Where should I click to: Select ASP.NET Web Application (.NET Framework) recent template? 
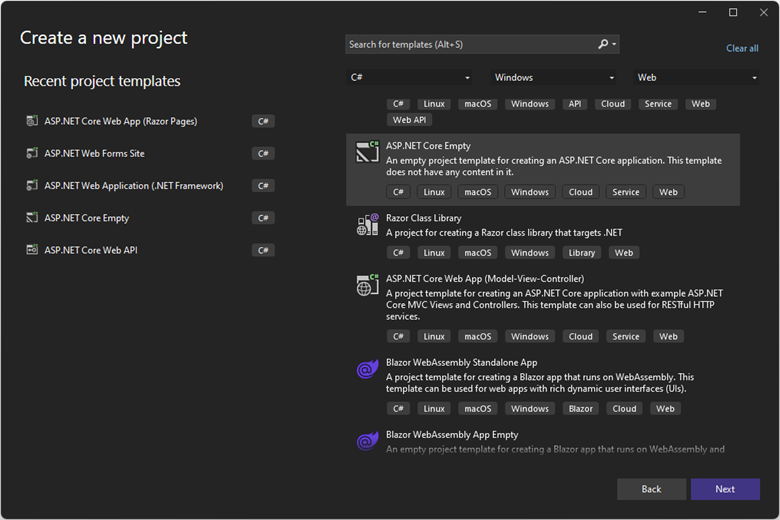(133, 186)
